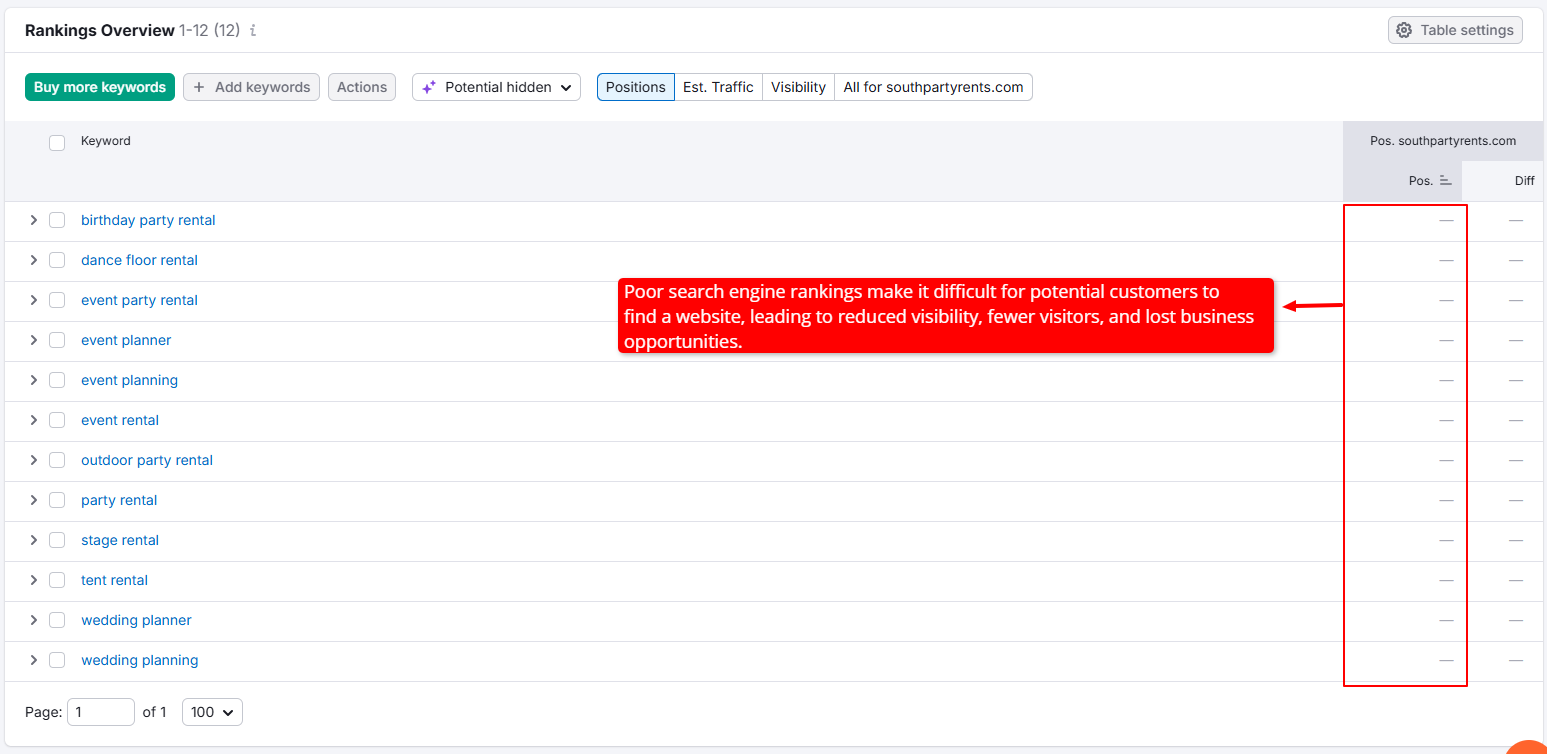1547x754 pixels.
Task: Expand the dance floor rental row
Action: 33,260
